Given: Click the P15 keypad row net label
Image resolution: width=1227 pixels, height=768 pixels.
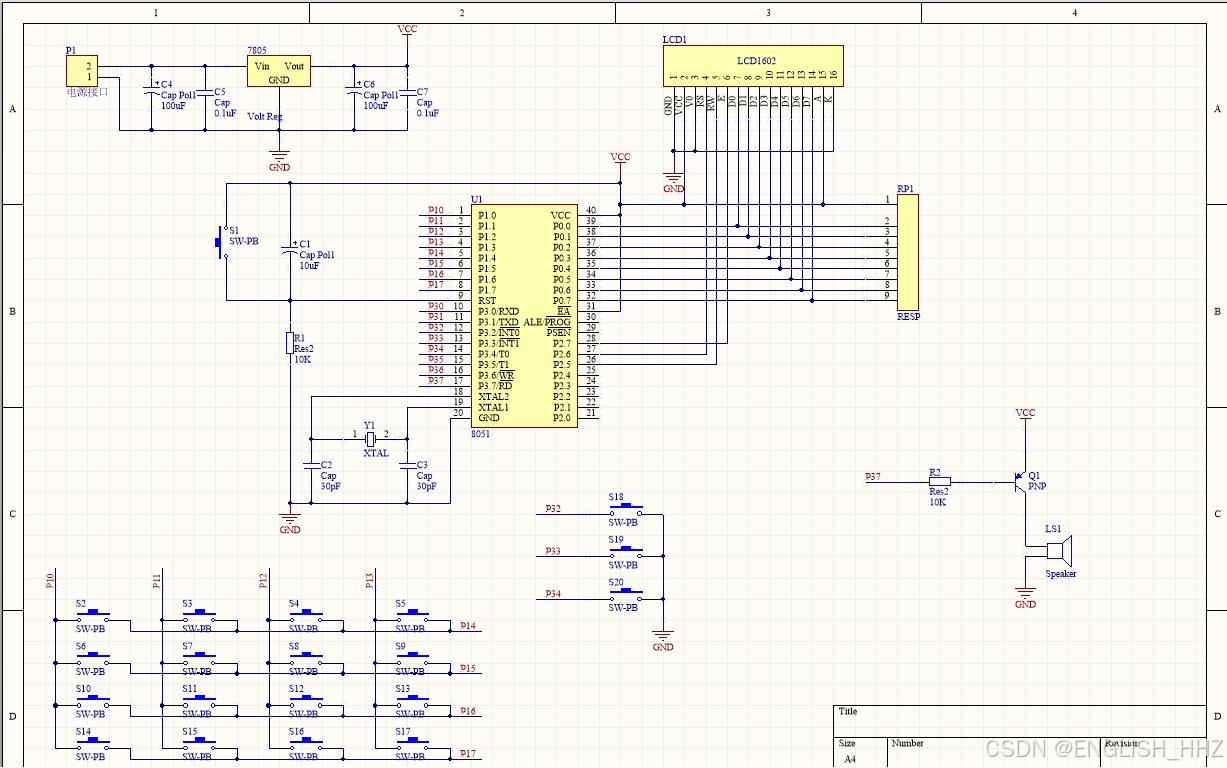Looking at the screenshot, I should point(468,668).
